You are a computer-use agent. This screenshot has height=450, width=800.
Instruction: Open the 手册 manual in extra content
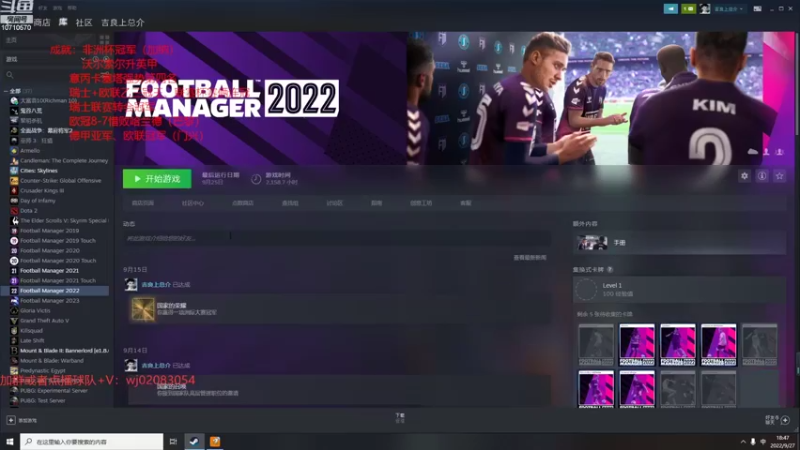click(679, 243)
